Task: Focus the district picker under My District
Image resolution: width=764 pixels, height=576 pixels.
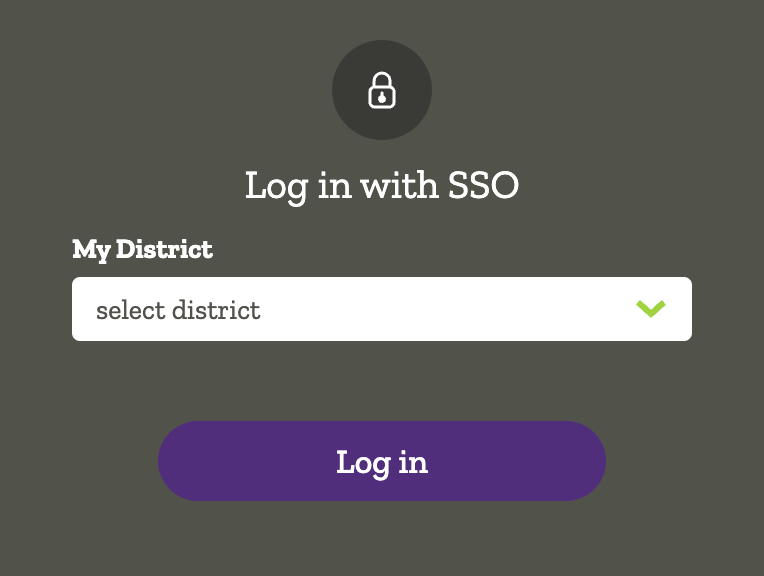Action: click(381, 309)
